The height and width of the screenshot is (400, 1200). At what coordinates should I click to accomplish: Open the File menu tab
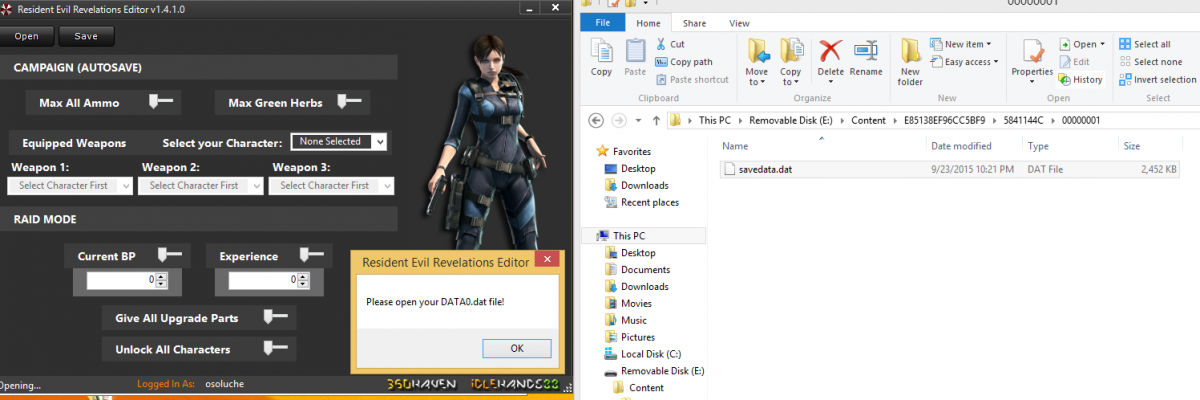click(603, 23)
